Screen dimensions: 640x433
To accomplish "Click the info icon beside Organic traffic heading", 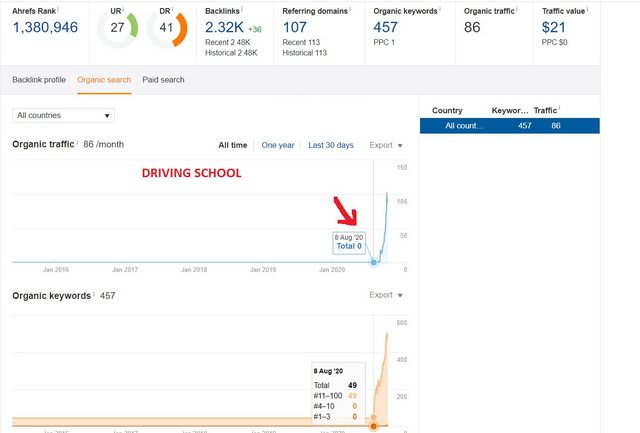I will tap(79, 143).
